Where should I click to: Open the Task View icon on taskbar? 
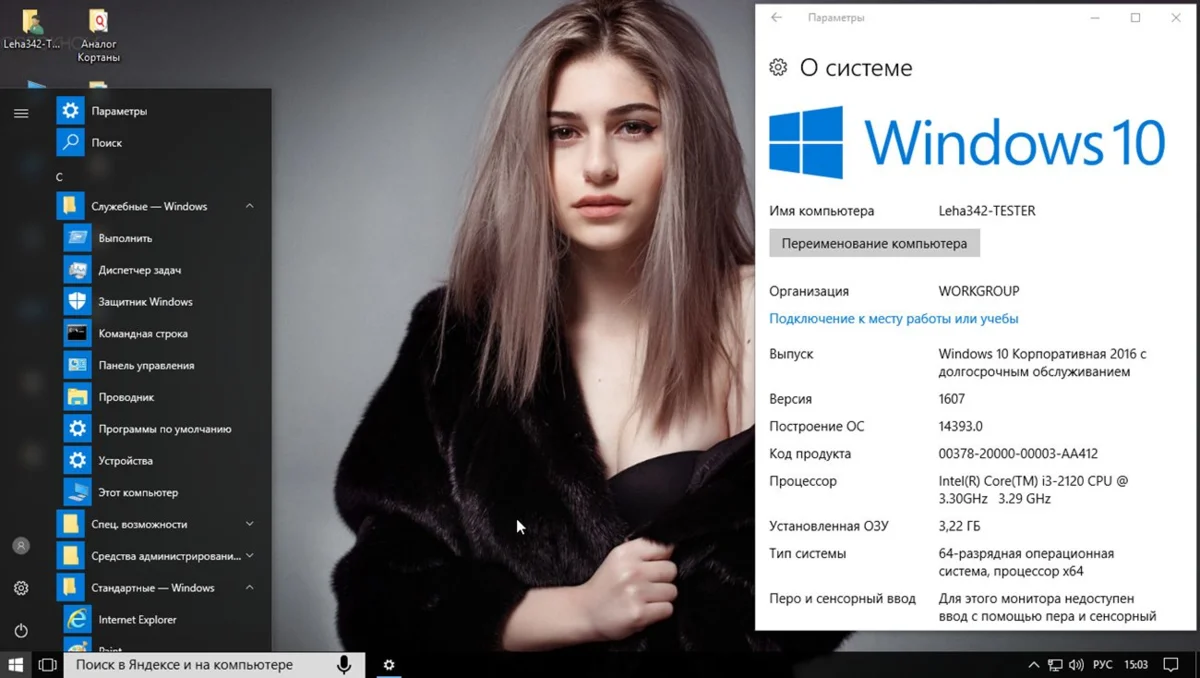click(x=47, y=664)
